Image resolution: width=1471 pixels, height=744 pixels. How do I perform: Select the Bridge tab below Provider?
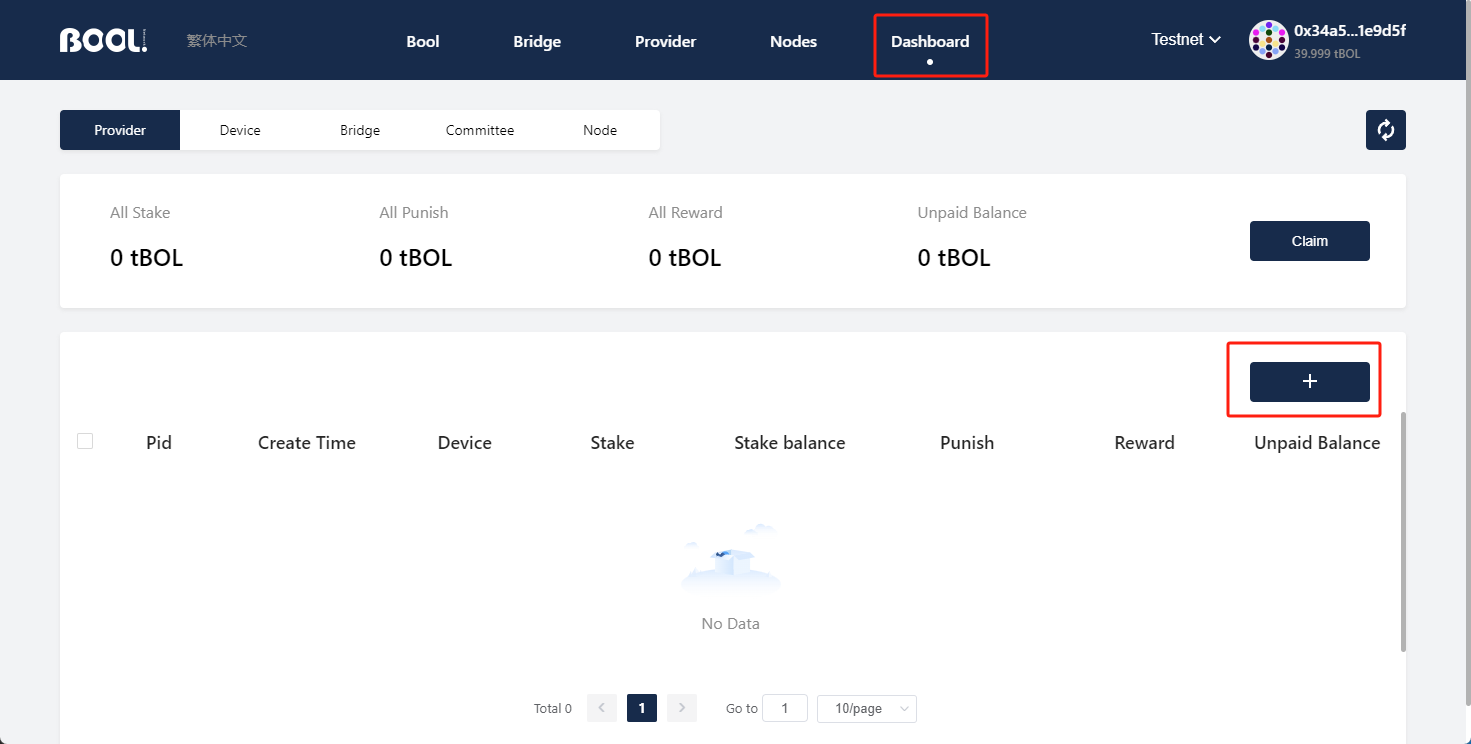[x=360, y=129]
